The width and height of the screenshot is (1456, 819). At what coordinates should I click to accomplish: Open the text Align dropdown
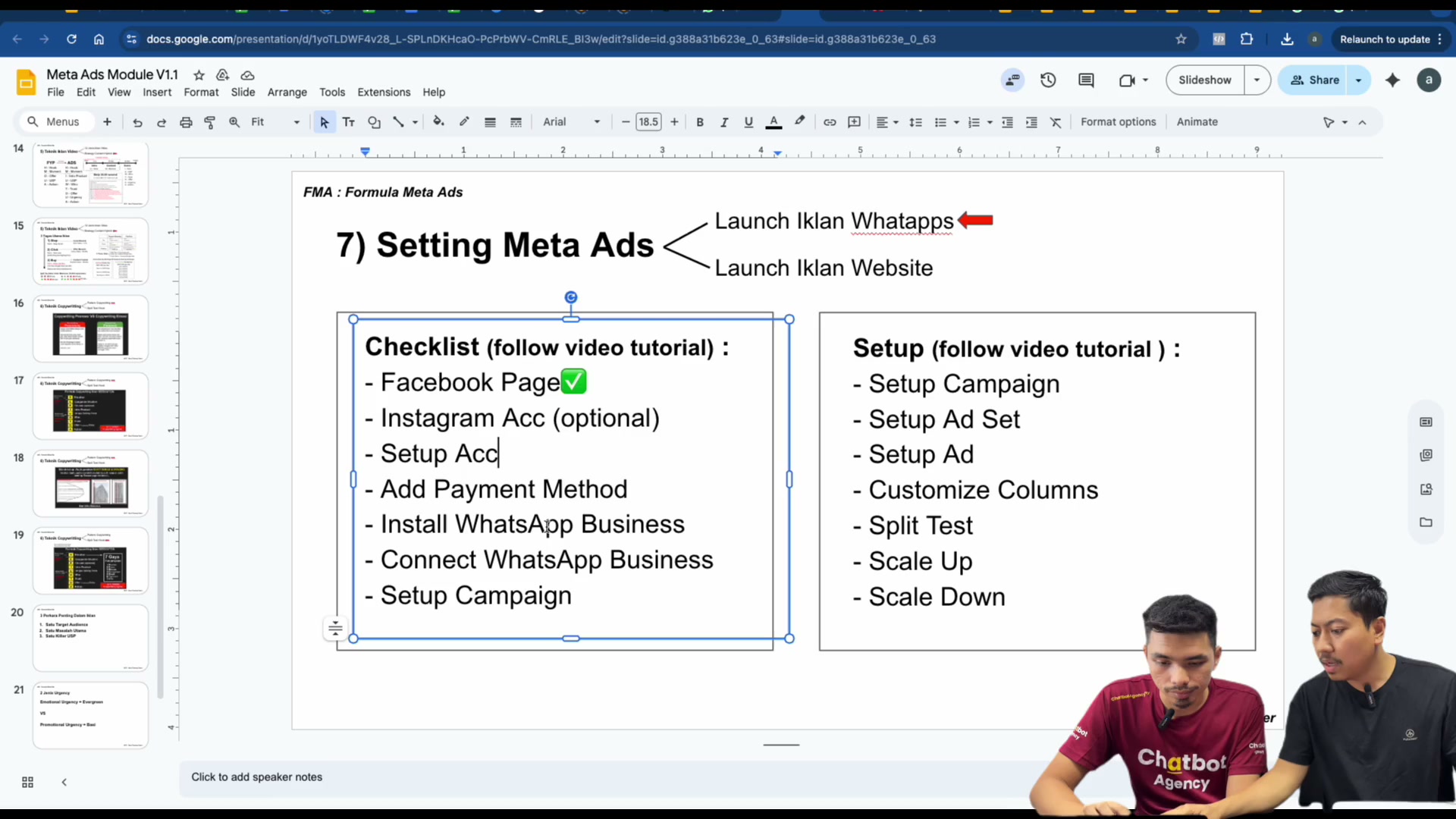point(886,122)
